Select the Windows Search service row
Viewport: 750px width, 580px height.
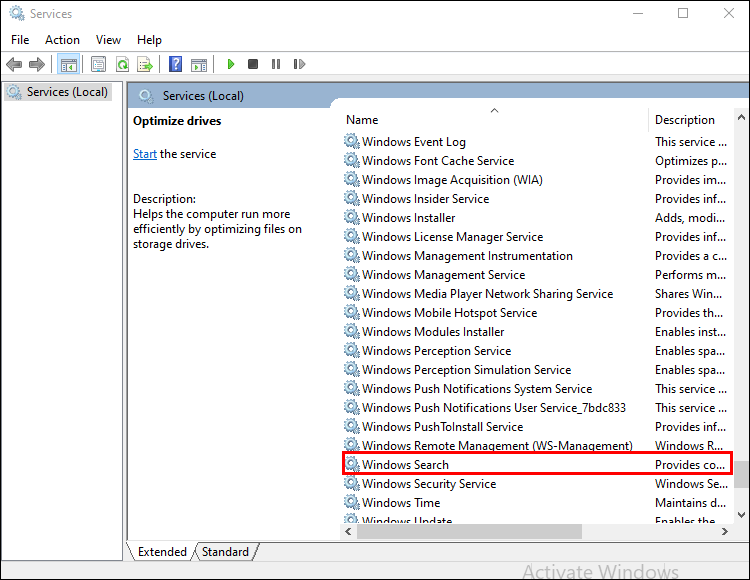click(x=537, y=464)
